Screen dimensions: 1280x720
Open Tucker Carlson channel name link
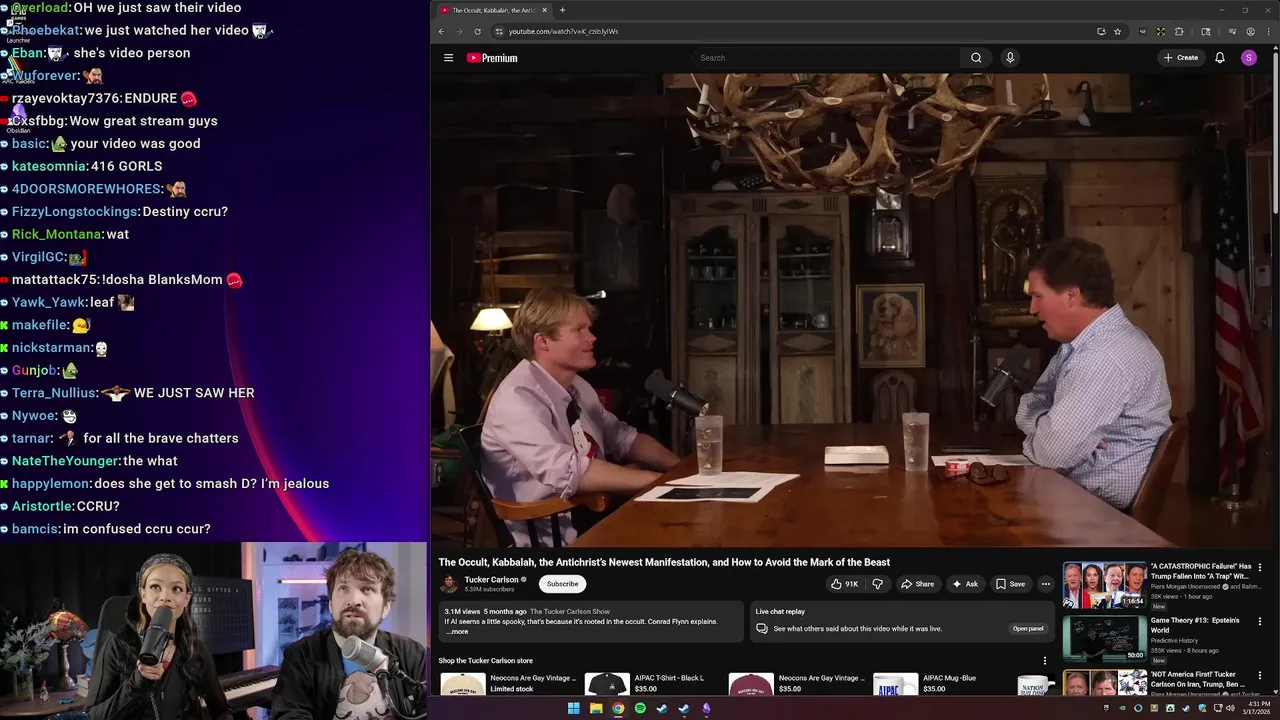(491, 579)
